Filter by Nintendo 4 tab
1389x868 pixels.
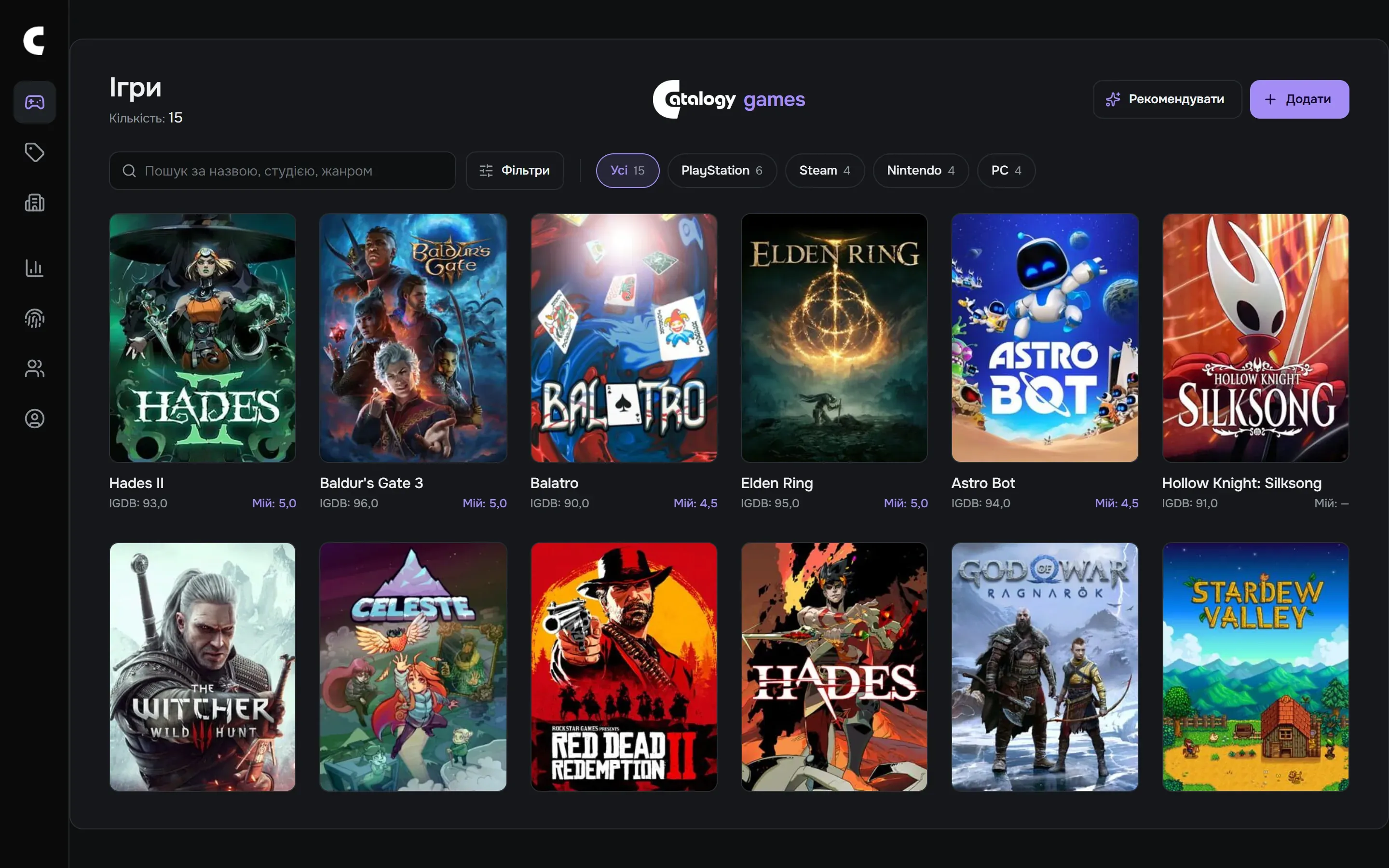coord(921,171)
